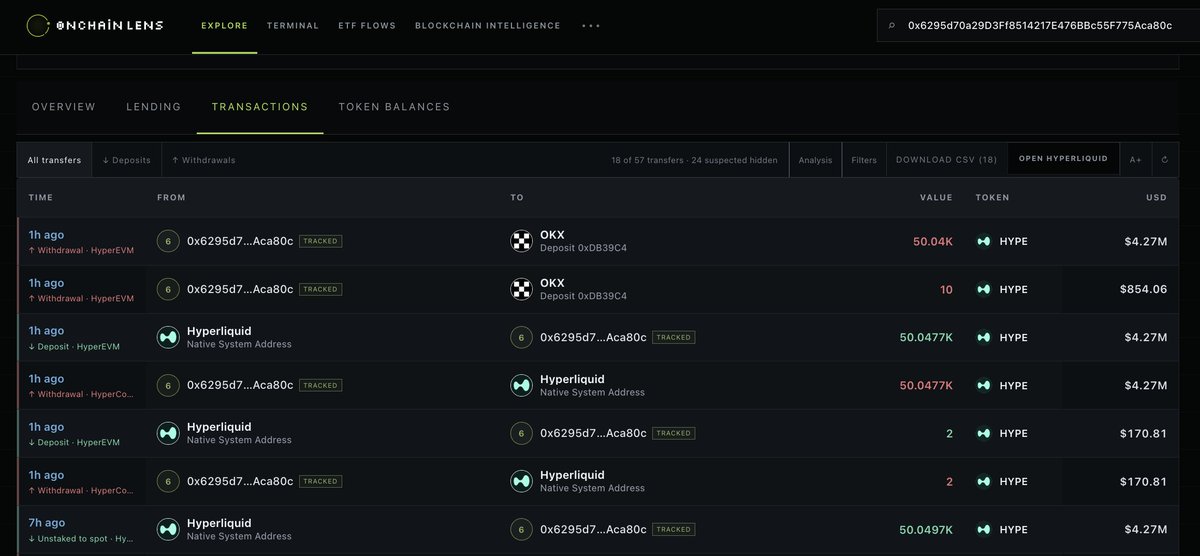
Task: Click recipient address in 50.0477K deposit row
Action: click(593, 337)
